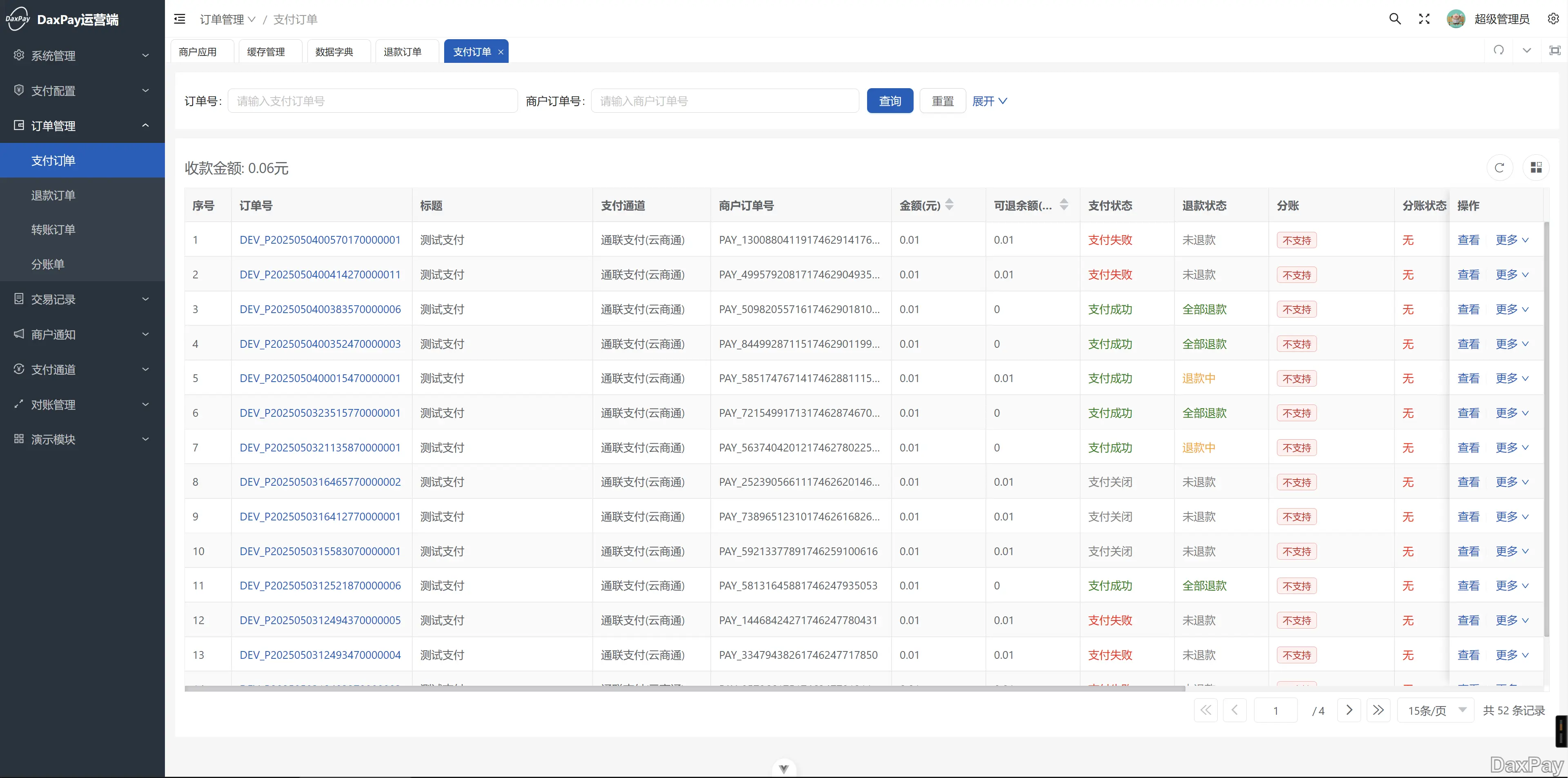Switch to the 退款订单 tab

[403, 52]
